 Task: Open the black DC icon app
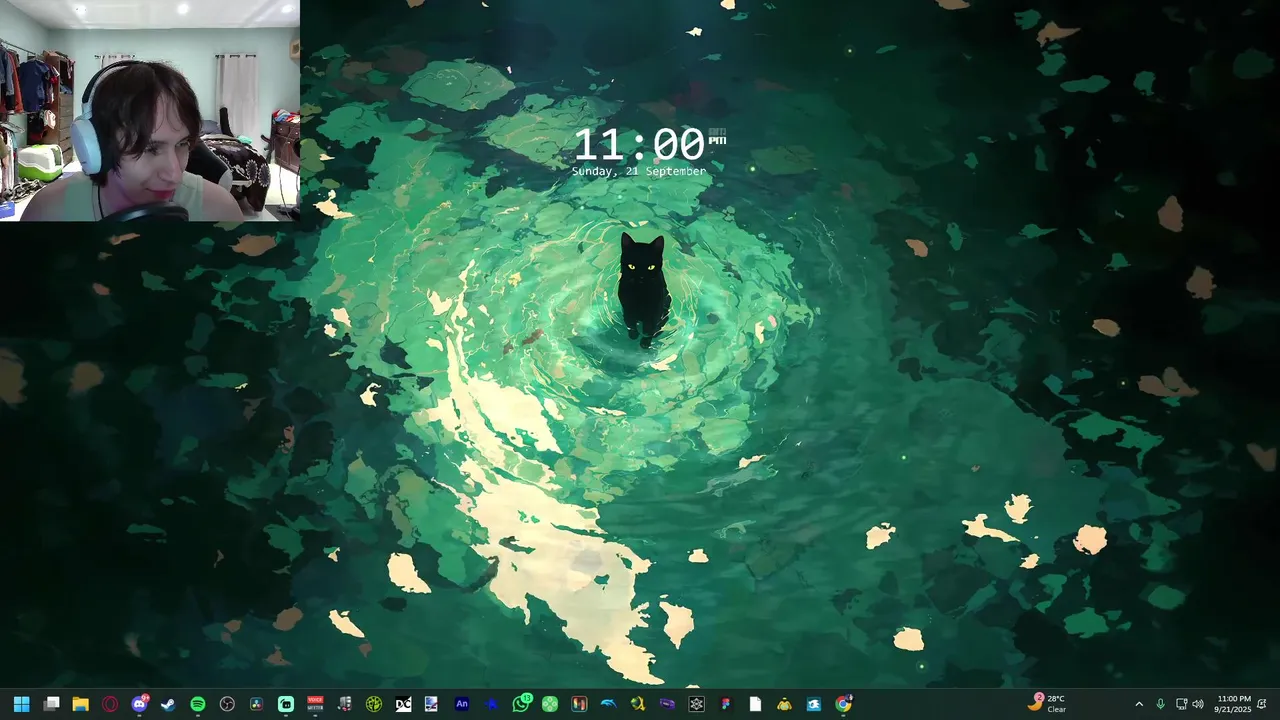tap(403, 704)
